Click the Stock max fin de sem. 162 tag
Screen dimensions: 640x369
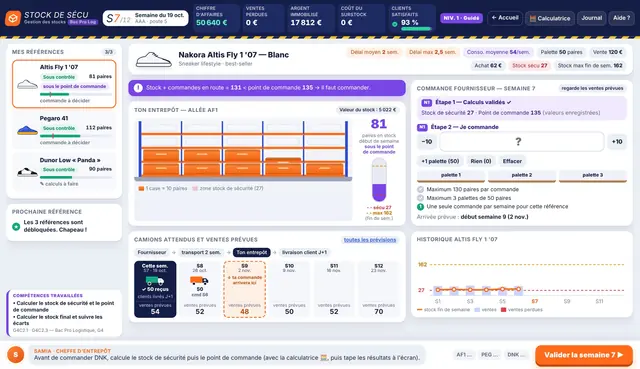pyautogui.click(x=590, y=66)
